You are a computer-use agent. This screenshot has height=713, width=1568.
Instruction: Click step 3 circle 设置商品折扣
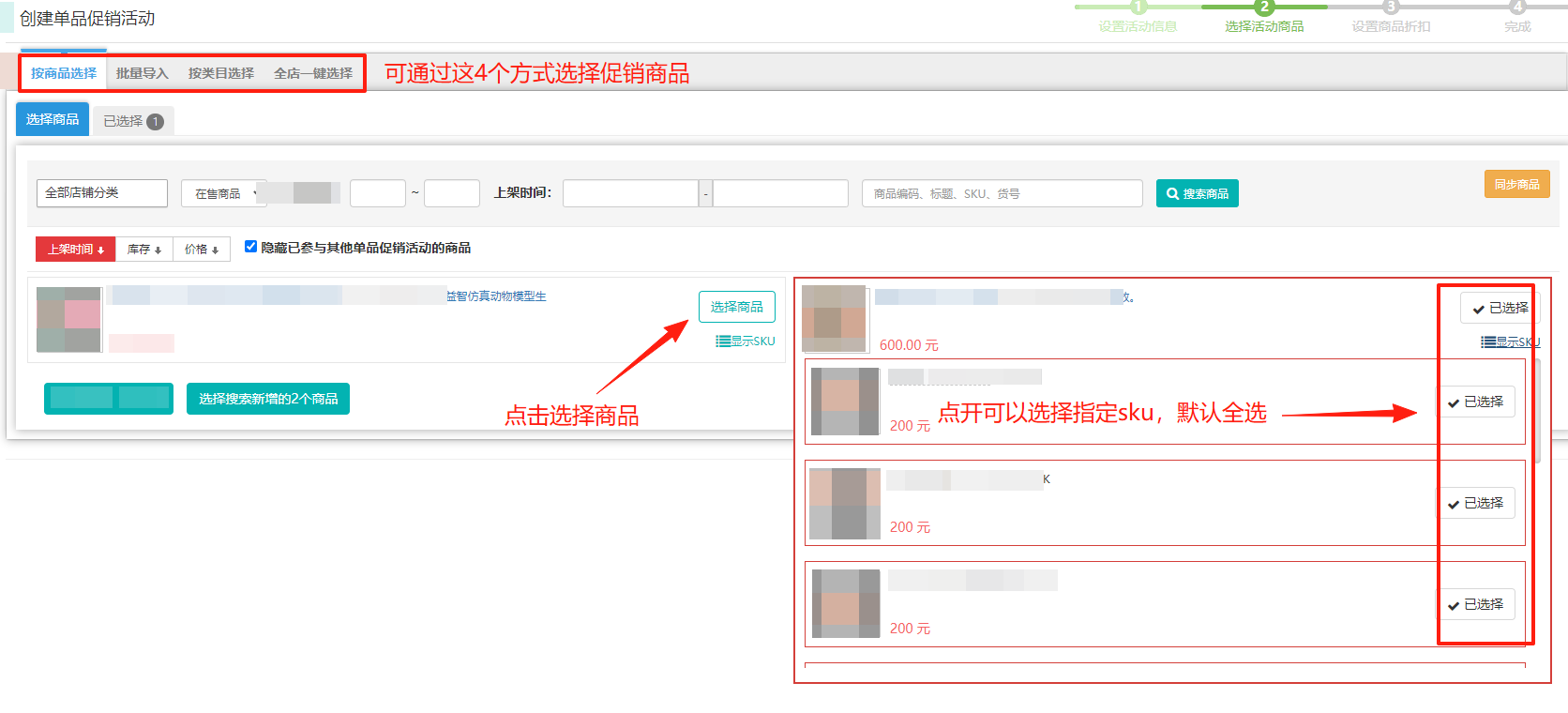(x=1391, y=8)
